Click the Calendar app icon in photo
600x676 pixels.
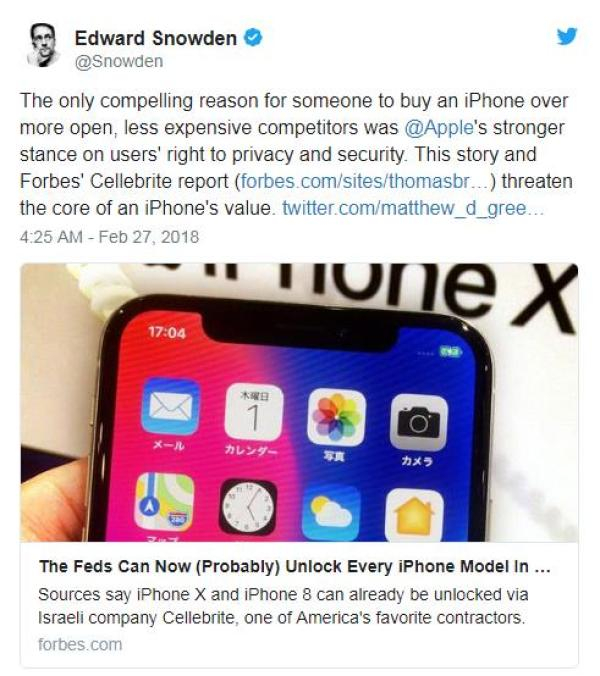point(254,412)
